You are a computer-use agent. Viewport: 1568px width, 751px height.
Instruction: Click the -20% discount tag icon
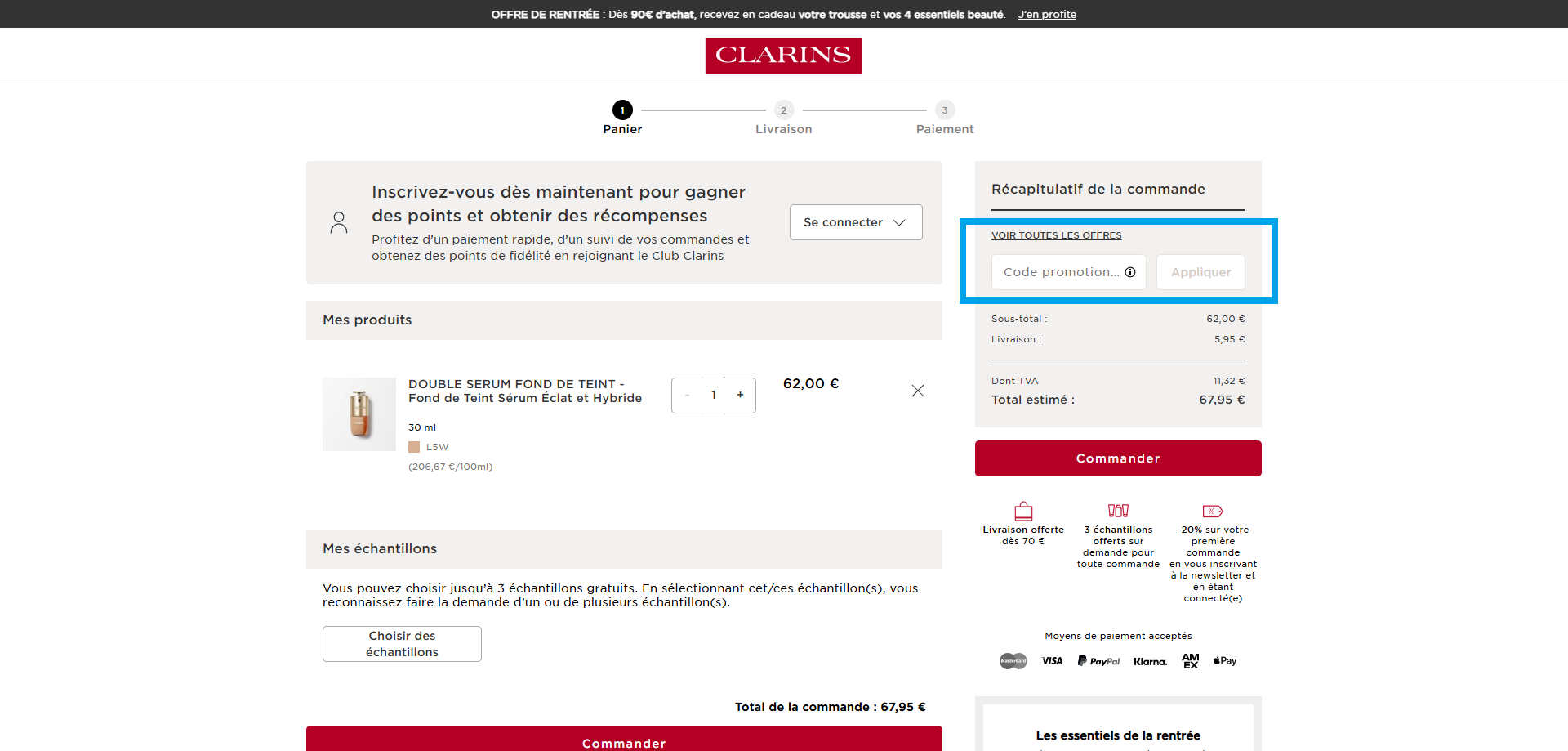click(x=1213, y=512)
